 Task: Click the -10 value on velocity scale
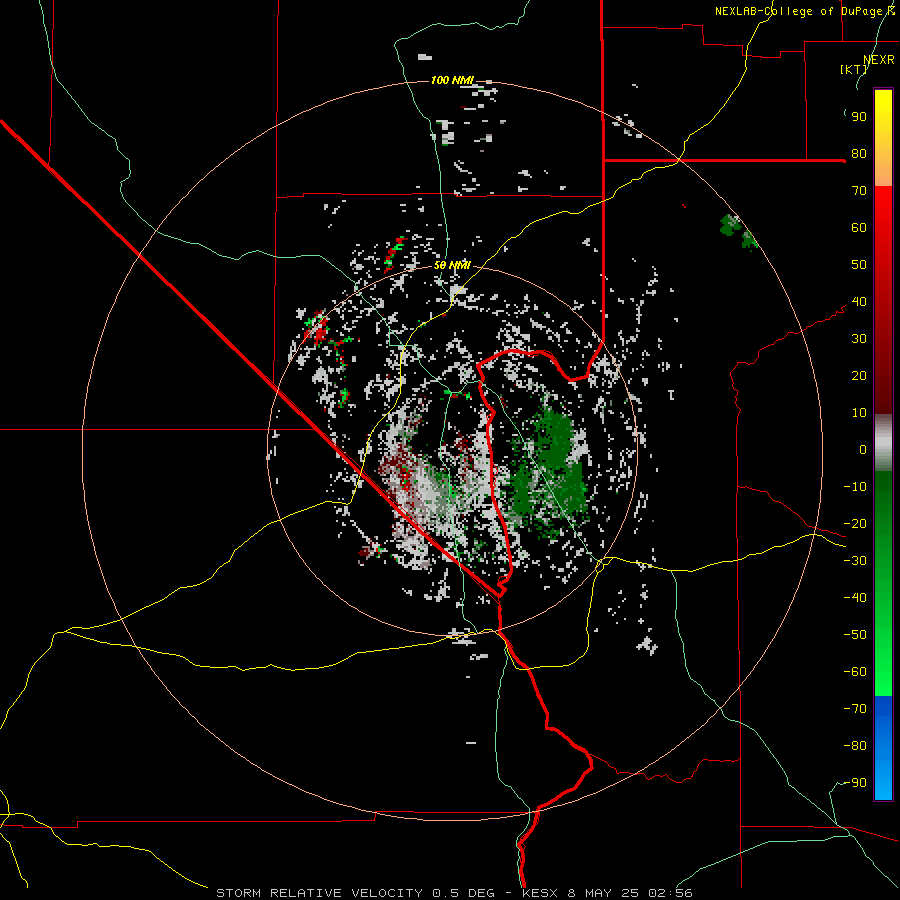coord(855,487)
